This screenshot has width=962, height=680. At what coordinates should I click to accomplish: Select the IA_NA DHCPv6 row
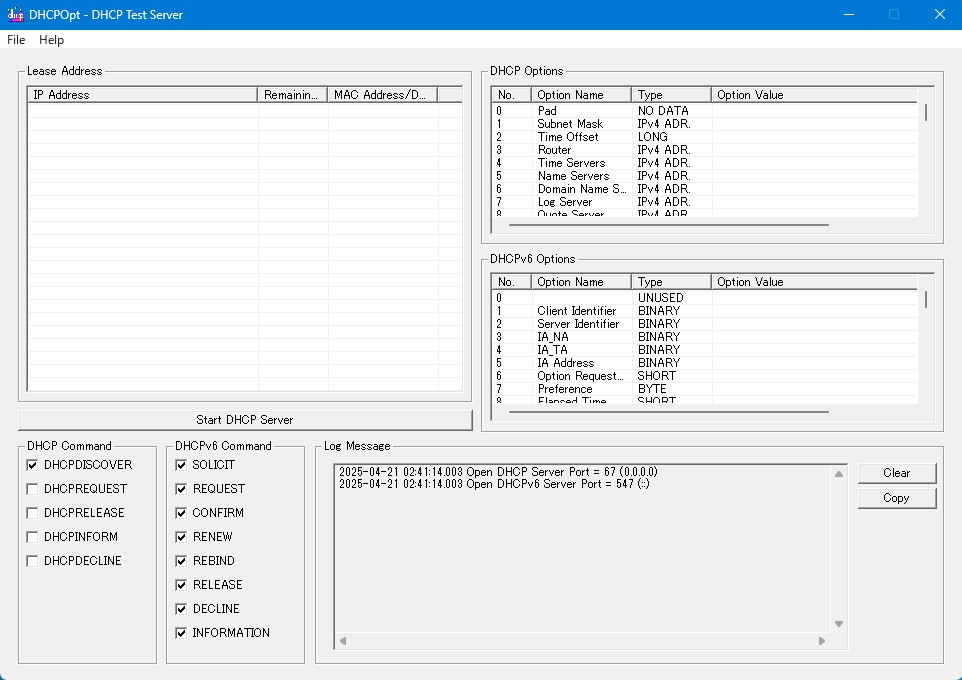705,337
